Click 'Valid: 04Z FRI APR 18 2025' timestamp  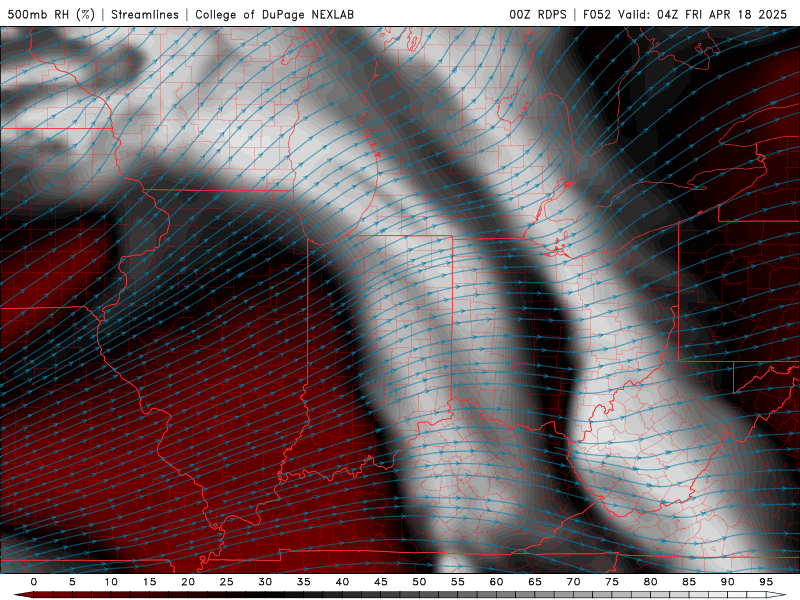(703, 14)
